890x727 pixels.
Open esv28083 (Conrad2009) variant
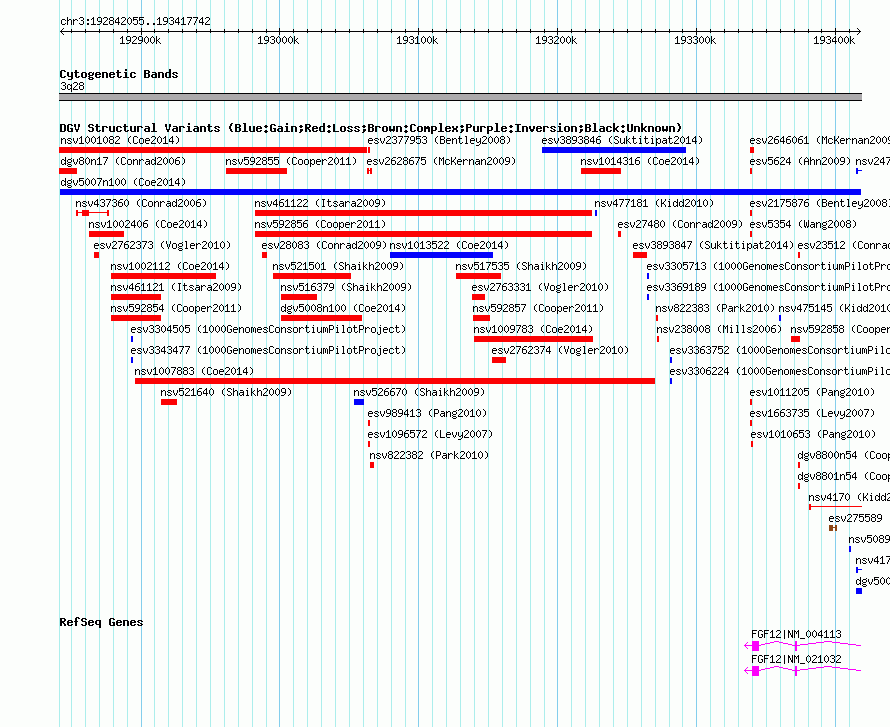[324, 245]
